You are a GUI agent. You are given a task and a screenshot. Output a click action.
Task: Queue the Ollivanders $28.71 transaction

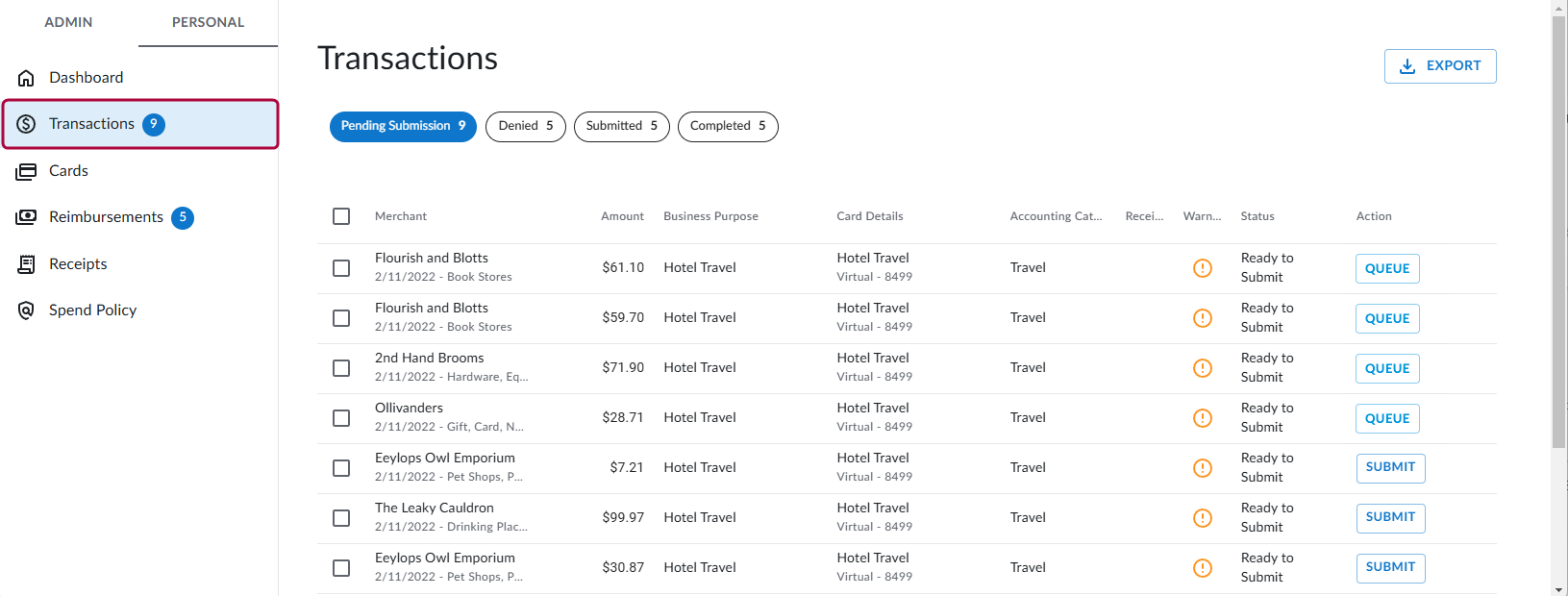pyautogui.click(x=1386, y=418)
